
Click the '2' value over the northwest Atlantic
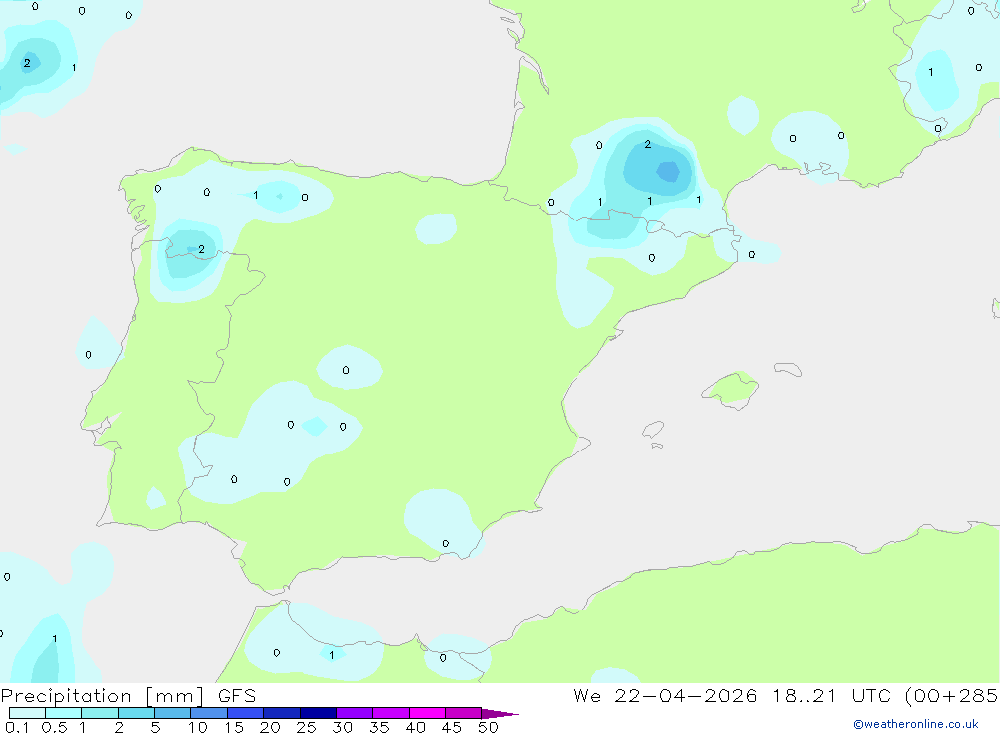click(x=27, y=63)
